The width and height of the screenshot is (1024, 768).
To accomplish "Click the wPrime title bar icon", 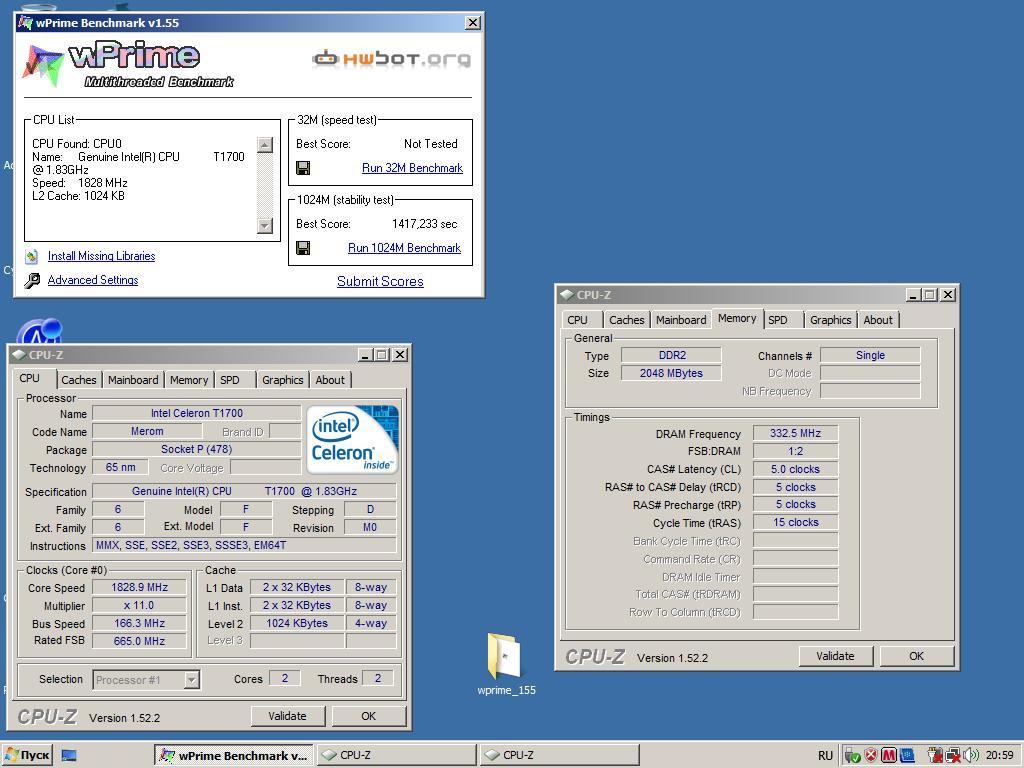I will click(25, 23).
